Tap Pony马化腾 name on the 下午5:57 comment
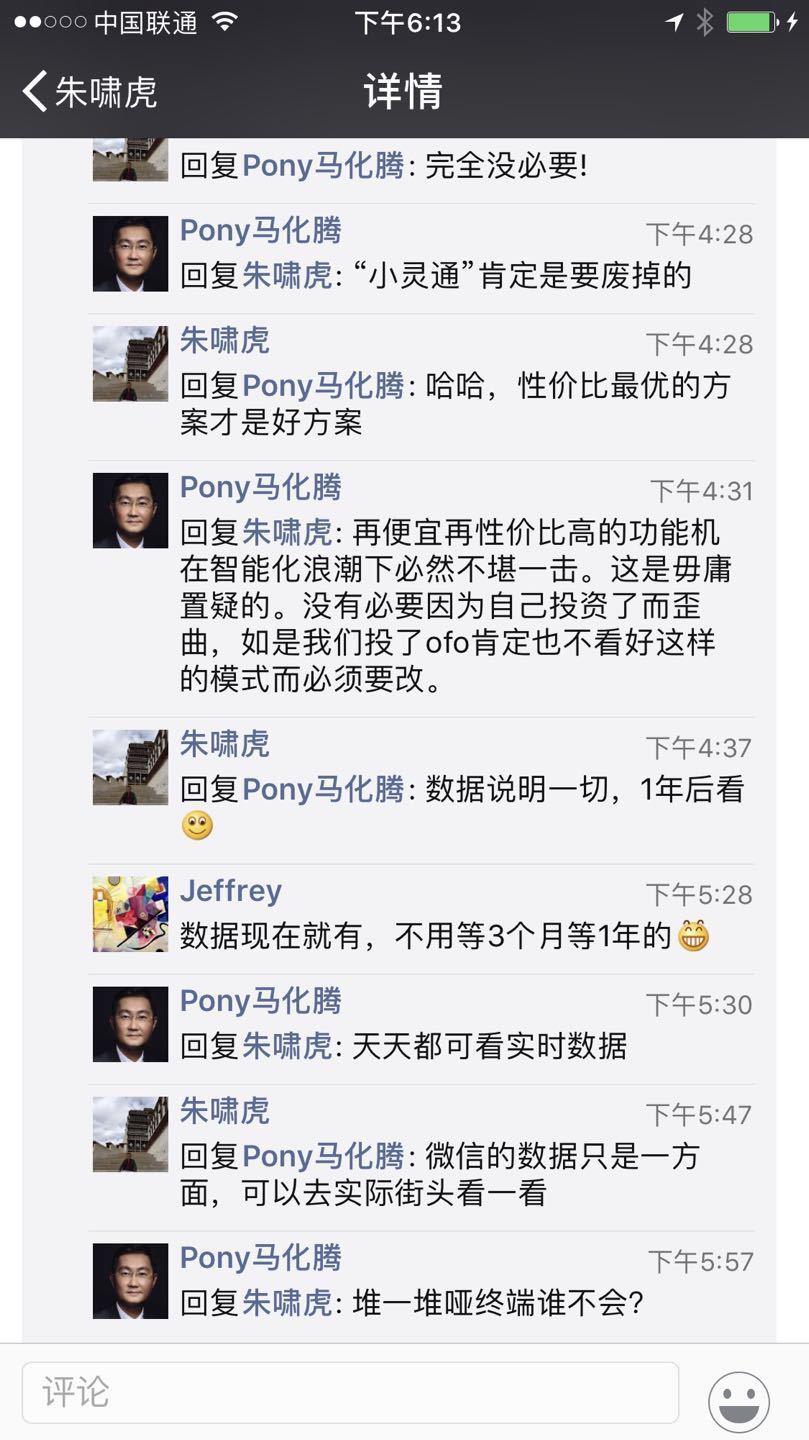 [x=261, y=1257]
